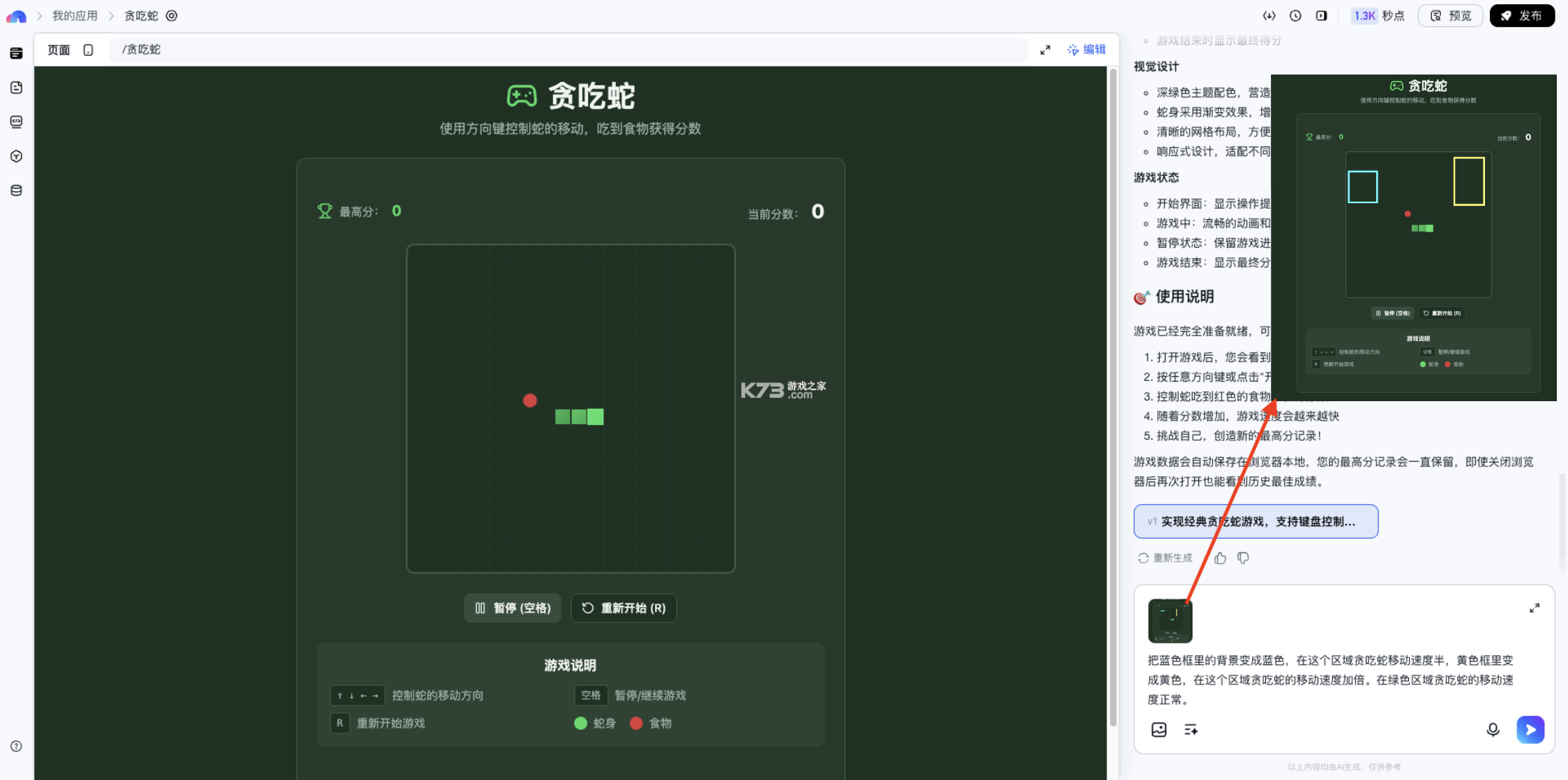This screenshot has width=1568, height=780.
Task: Click the chat prompt text area
Action: [x=1331, y=680]
